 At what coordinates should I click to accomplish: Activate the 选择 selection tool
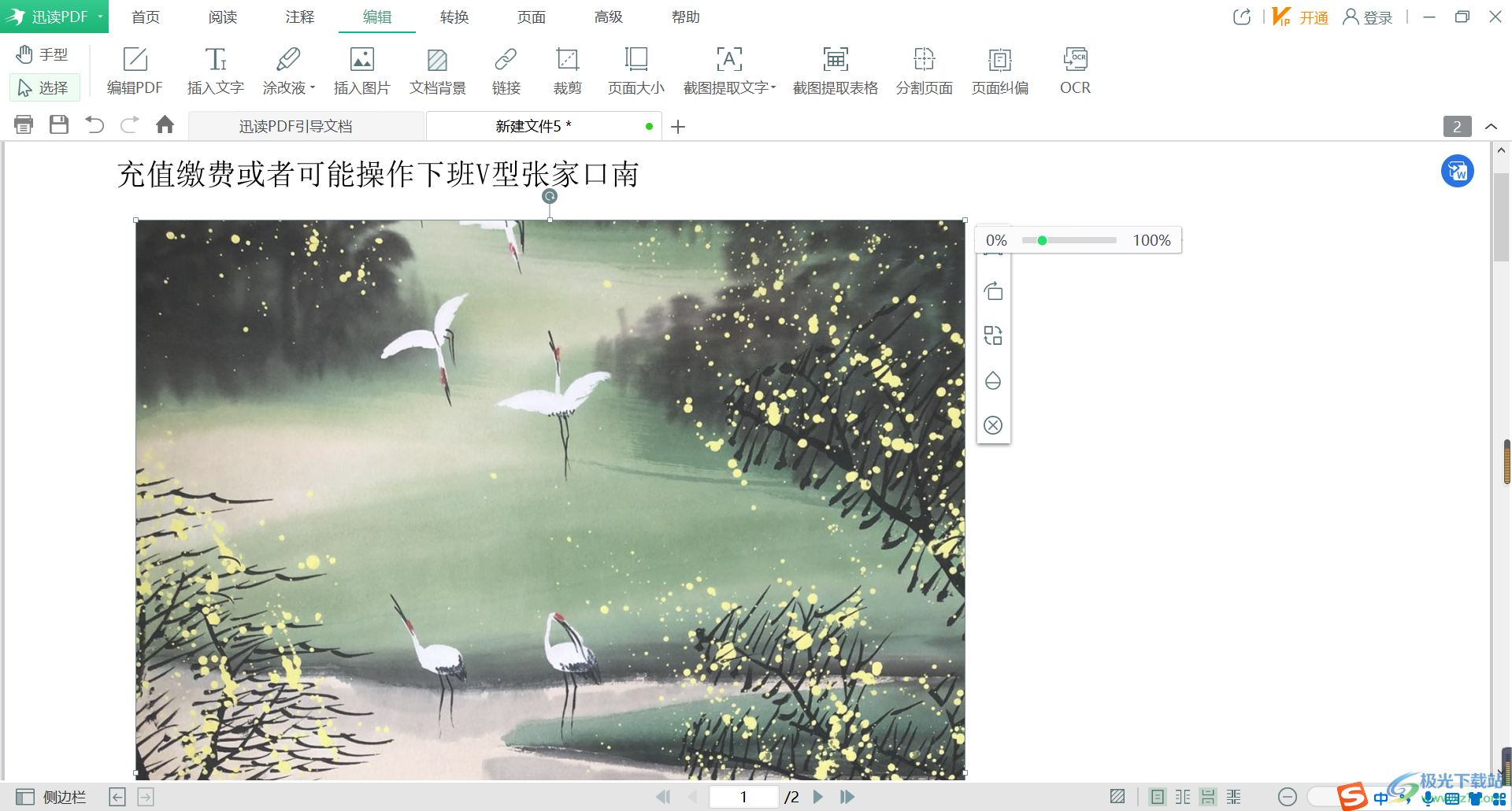[x=44, y=87]
